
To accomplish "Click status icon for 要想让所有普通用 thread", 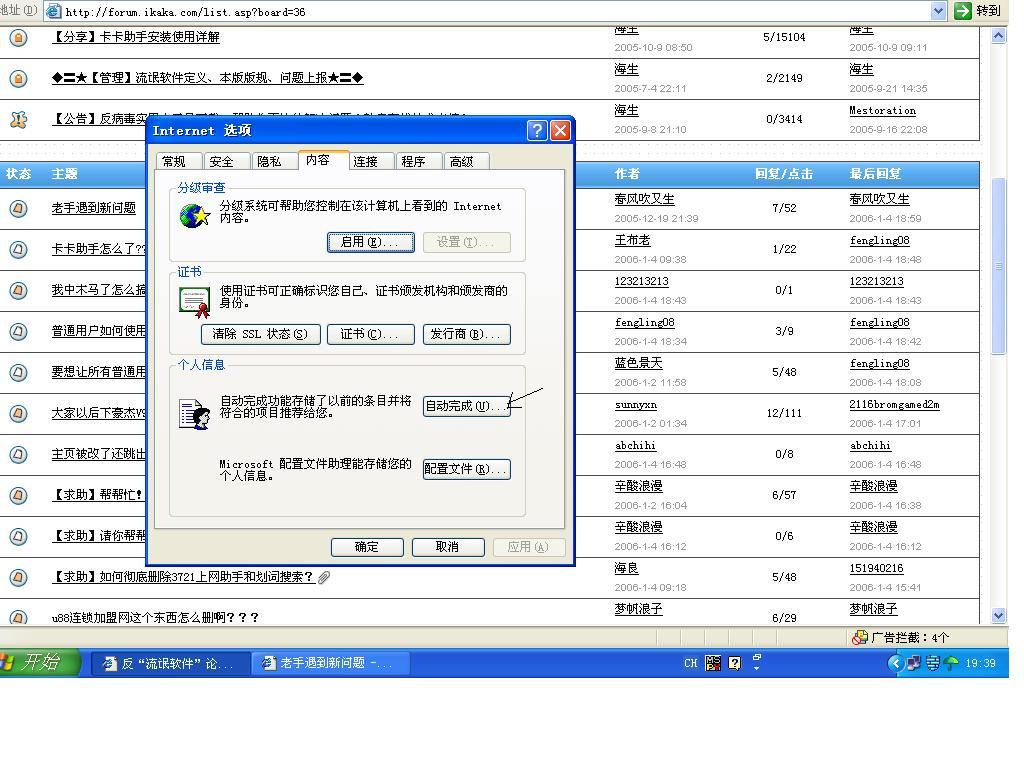I will coord(18,372).
